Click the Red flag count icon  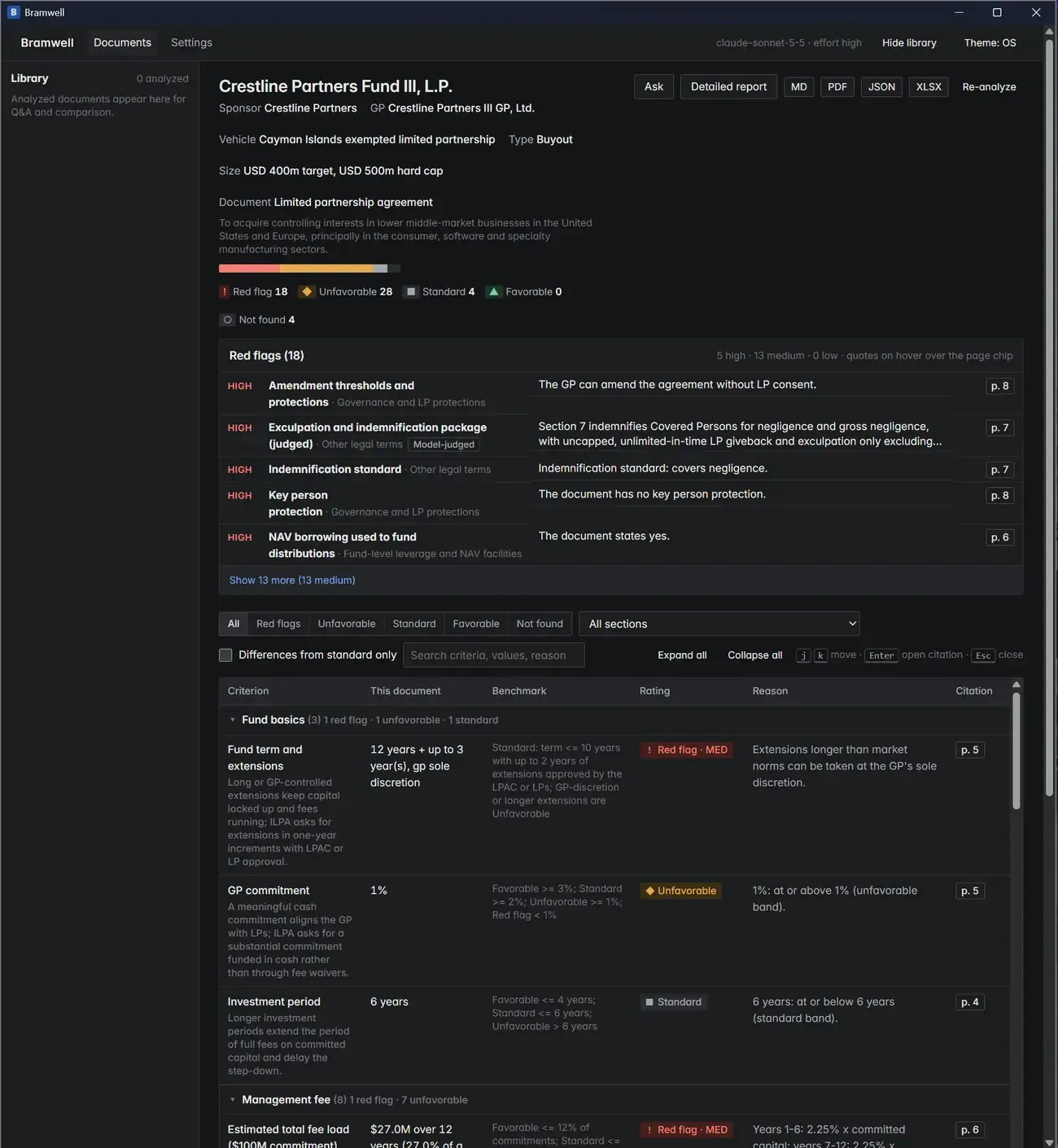225,291
